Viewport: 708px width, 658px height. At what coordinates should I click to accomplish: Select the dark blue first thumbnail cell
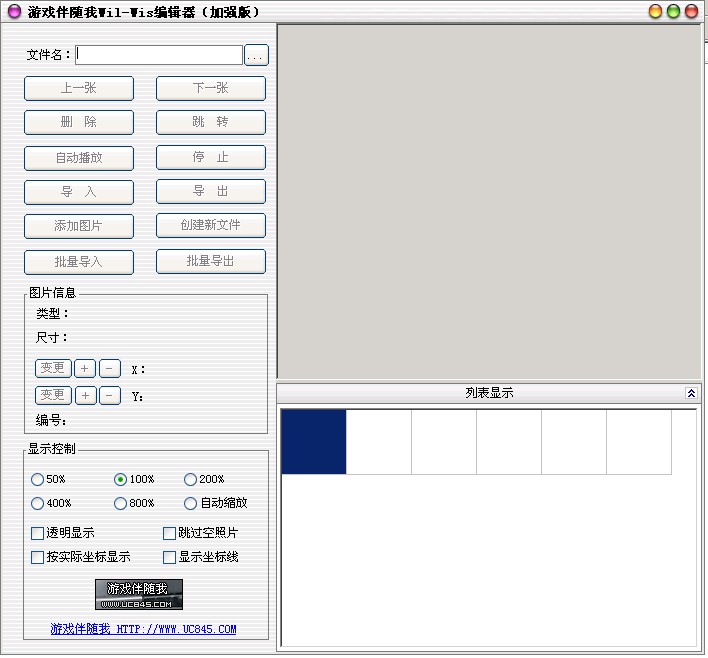(313, 441)
